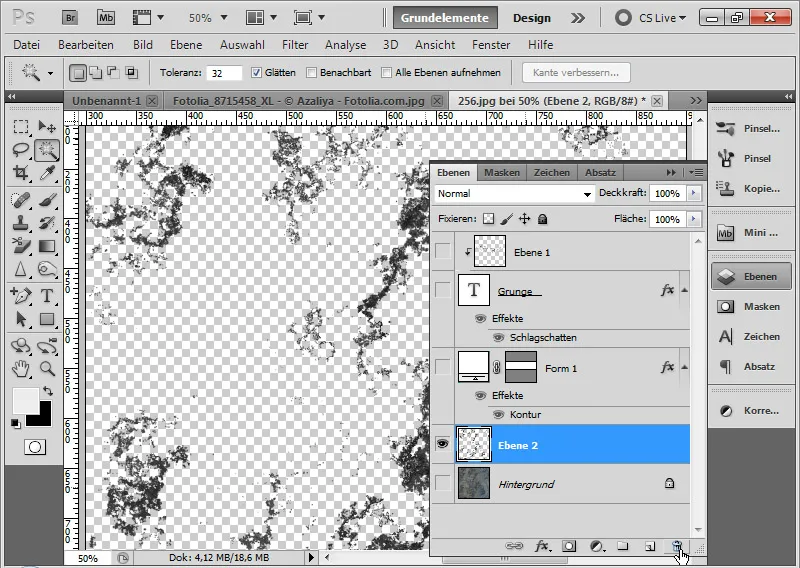Image resolution: width=800 pixels, height=568 pixels.
Task: Select the Rectangle shape tool
Action: pos(47,319)
